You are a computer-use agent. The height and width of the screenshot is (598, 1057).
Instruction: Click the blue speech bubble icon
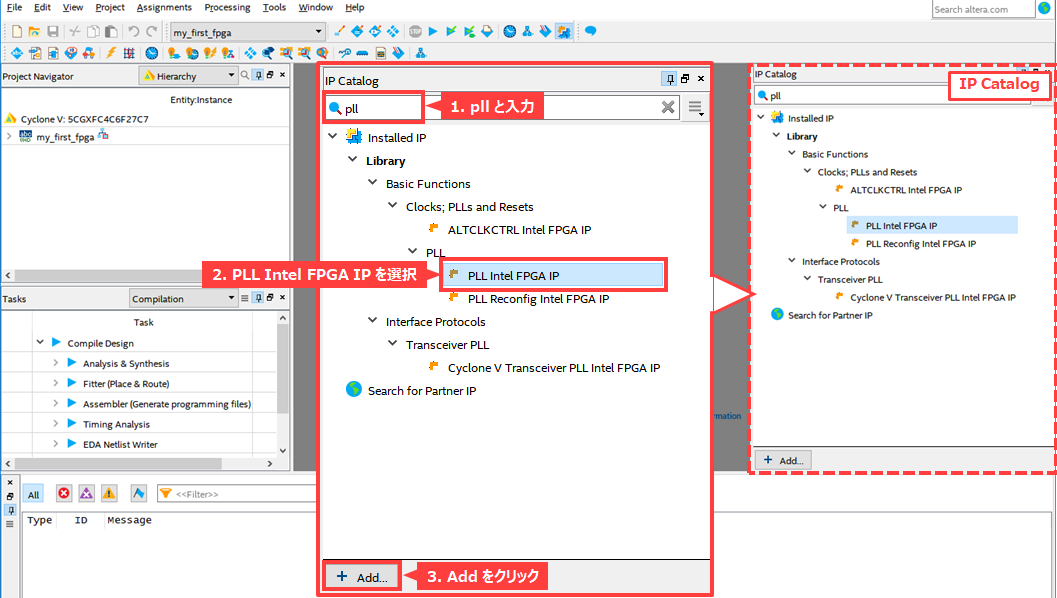(x=591, y=32)
